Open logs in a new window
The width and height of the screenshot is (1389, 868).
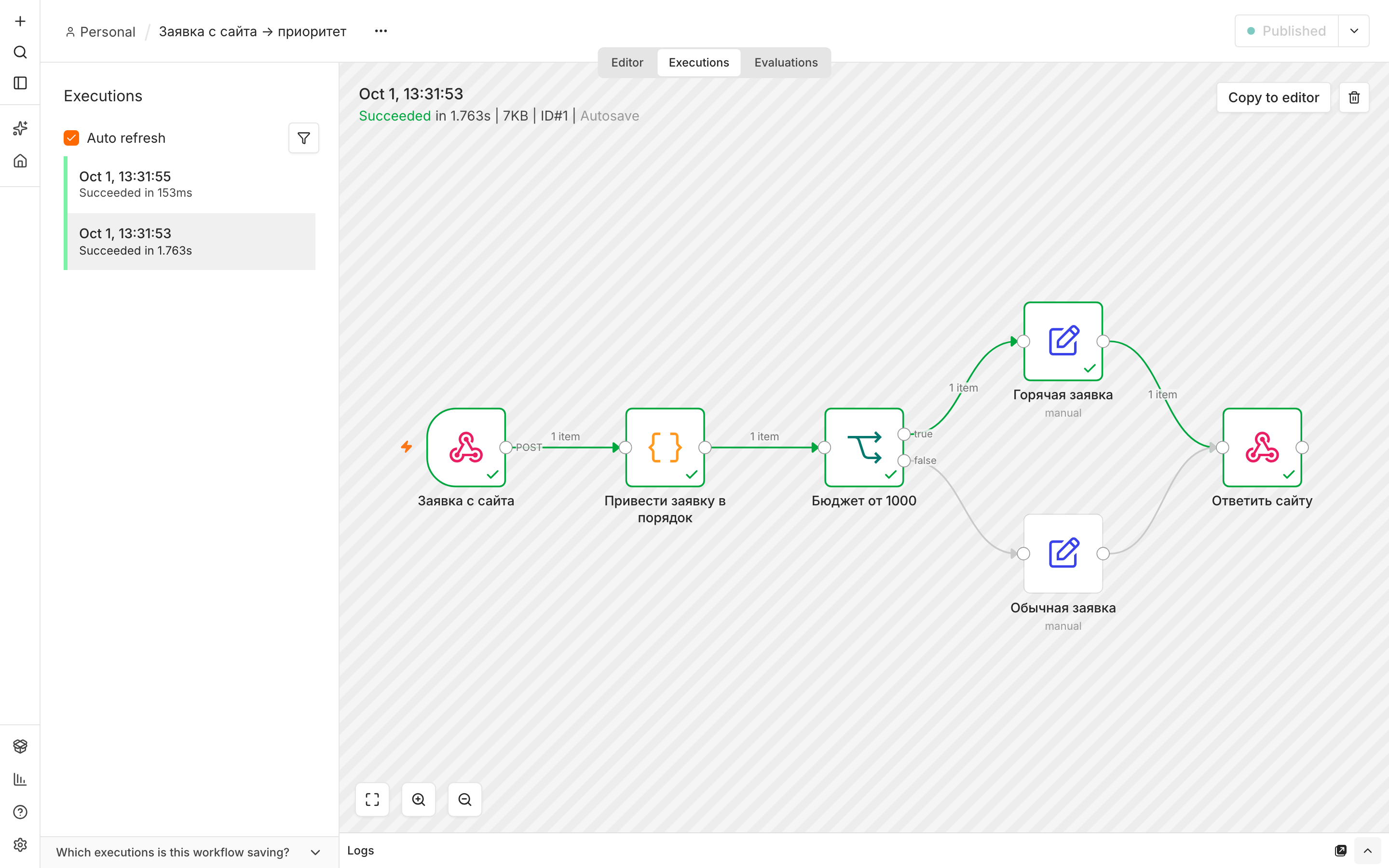[1341, 850]
